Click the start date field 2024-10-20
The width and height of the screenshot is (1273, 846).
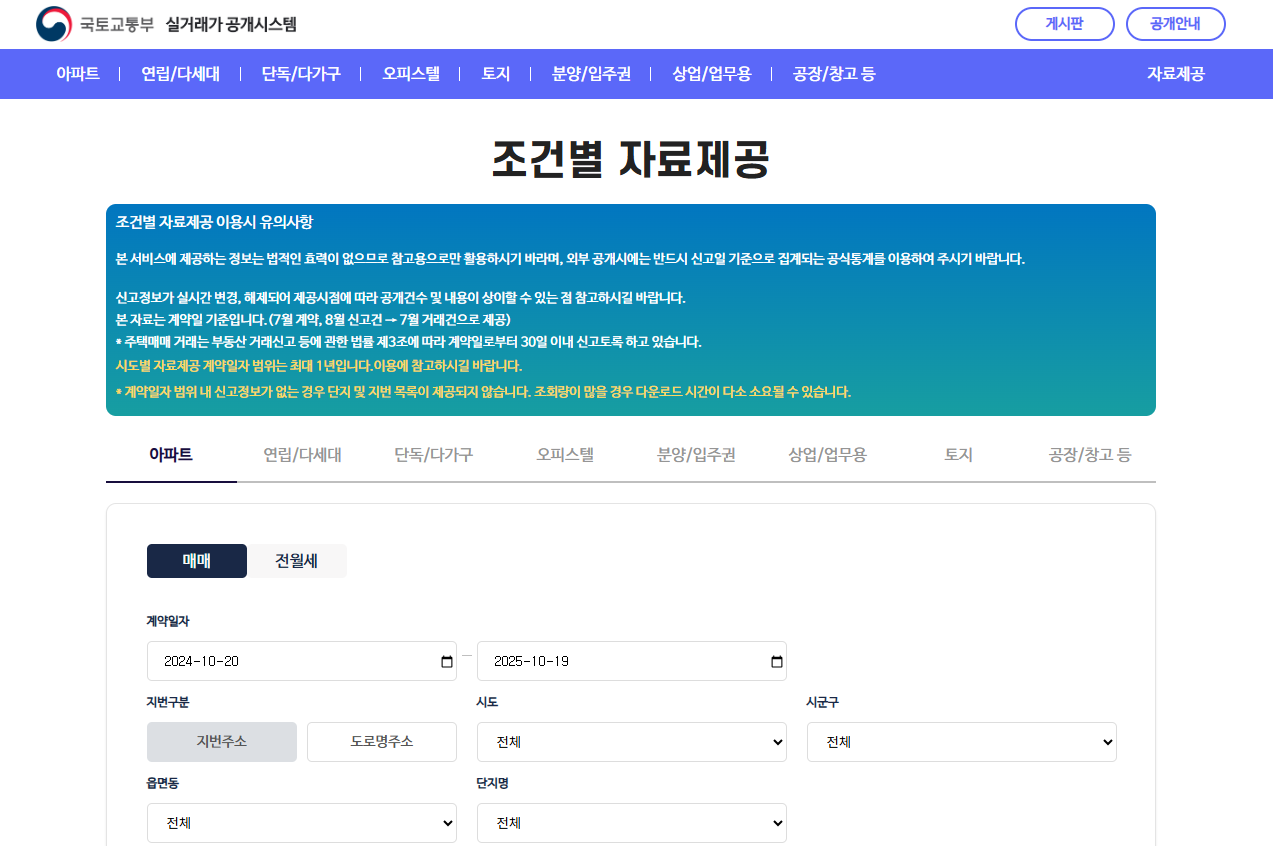pos(302,661)
